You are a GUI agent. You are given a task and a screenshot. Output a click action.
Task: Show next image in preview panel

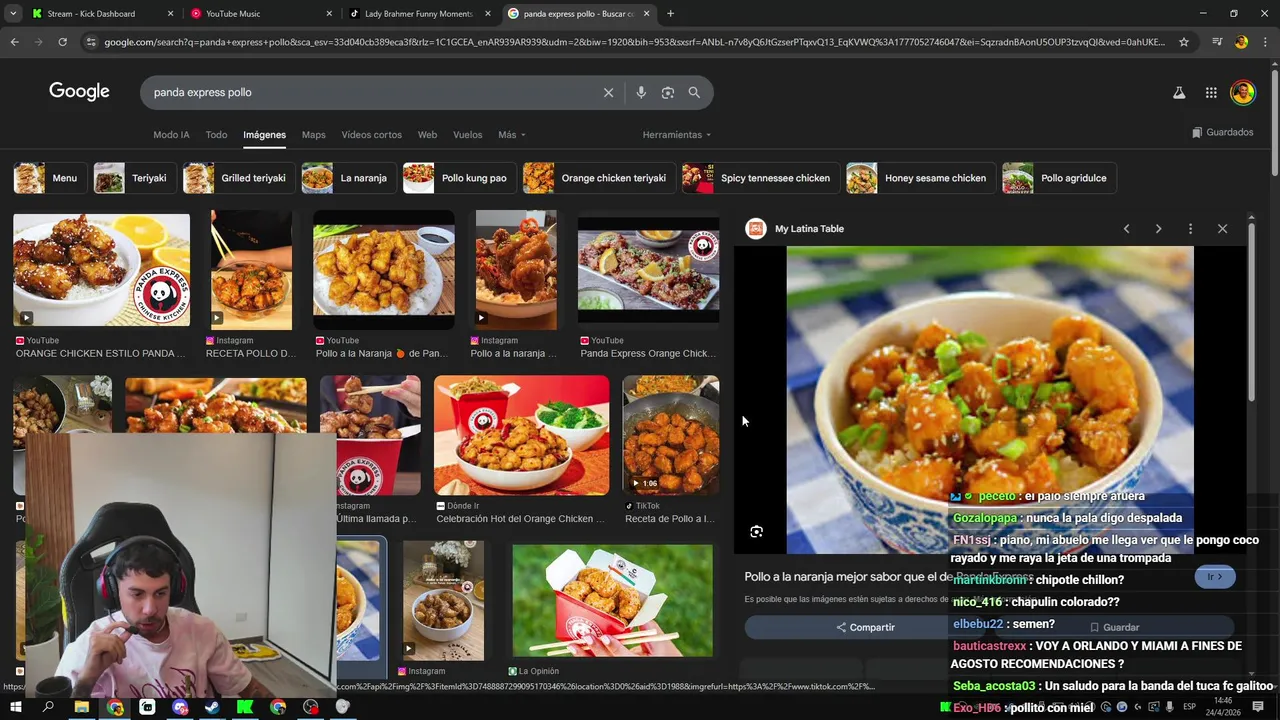click(1158, 229)
